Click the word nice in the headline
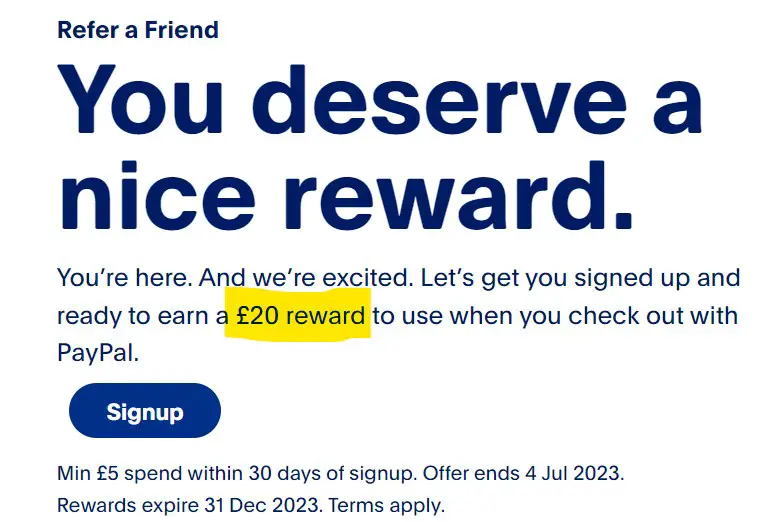 [157, 196]
